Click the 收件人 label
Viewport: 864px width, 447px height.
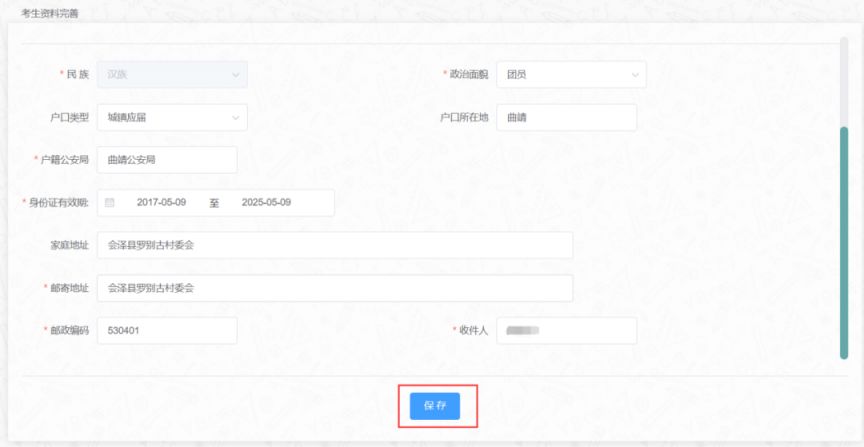pyautogui.click(x=474, y=331)
